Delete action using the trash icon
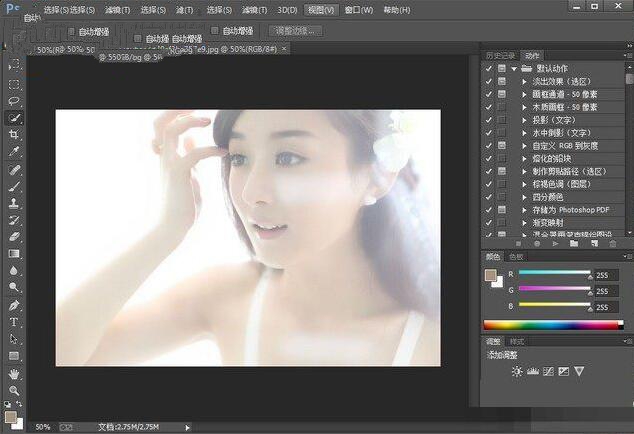This screenshot has height=434, width=634. tap(613, 243)
